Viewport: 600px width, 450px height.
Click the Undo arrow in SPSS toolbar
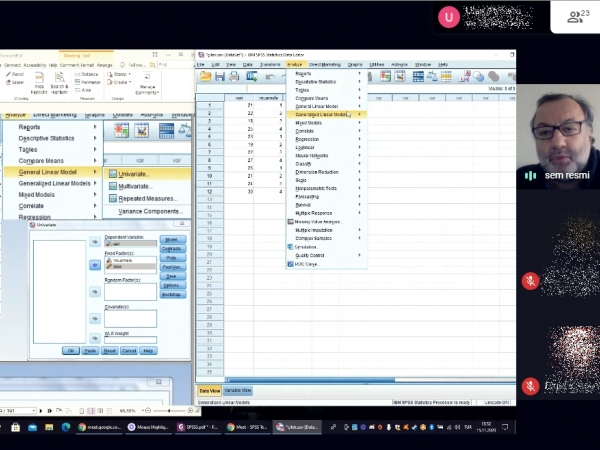click(x=270, y=77)
